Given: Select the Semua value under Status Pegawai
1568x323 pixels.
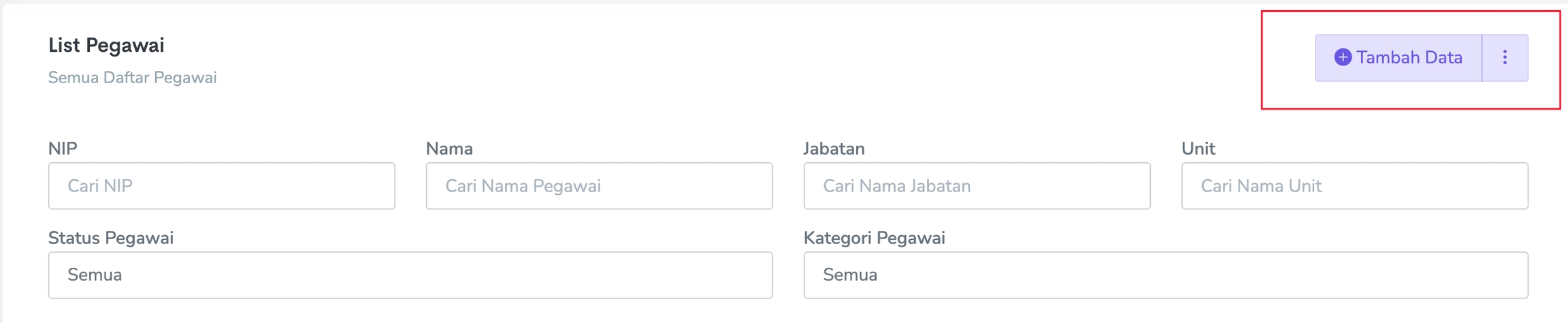Looking at the screenshot, I should point(95,275).
